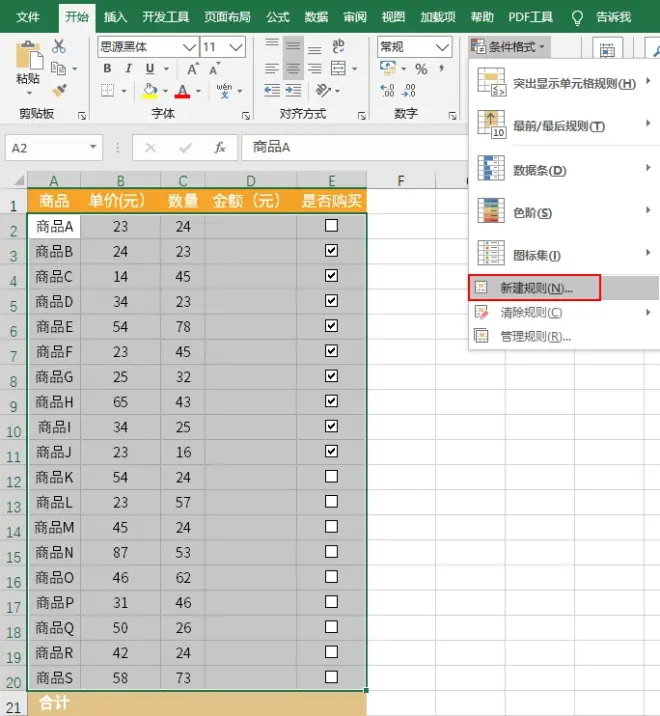Click the Percent Style icon

[x=421, y=69]
